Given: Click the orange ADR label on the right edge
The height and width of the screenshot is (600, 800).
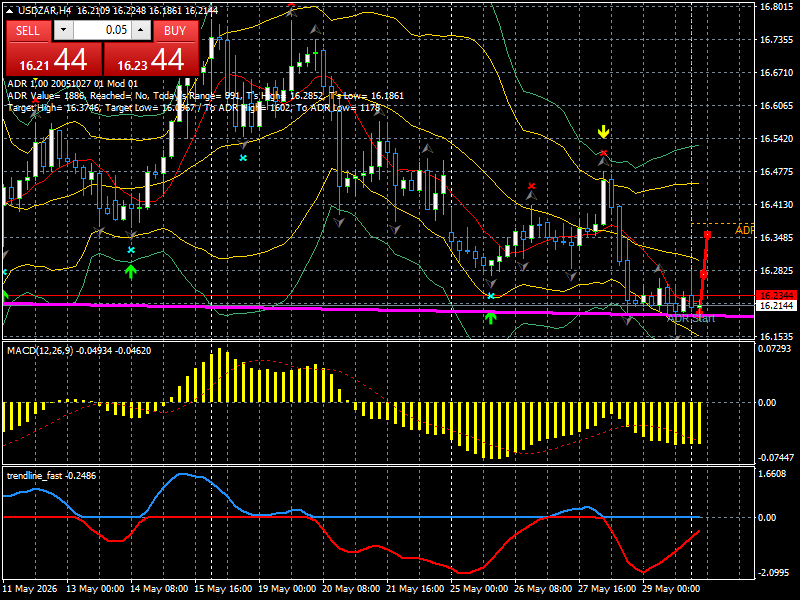Looking at the screenshot, I should tap(744, 230).
